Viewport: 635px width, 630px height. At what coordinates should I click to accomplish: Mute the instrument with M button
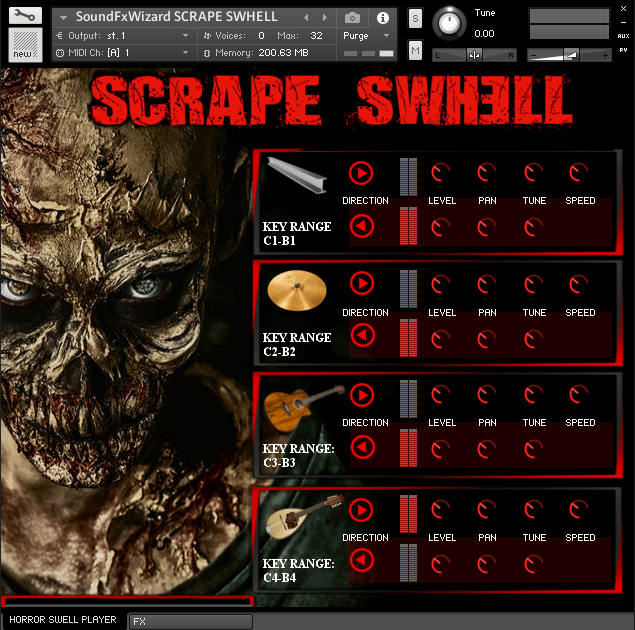[x=415, y=50]
